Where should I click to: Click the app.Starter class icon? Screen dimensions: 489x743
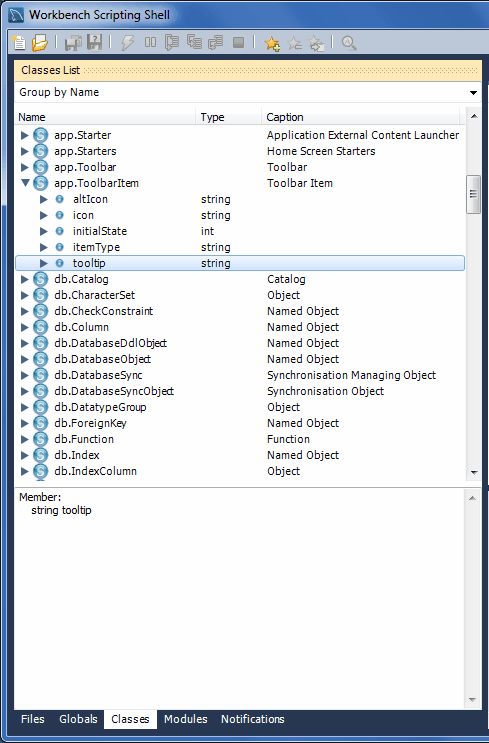[41, 135]
